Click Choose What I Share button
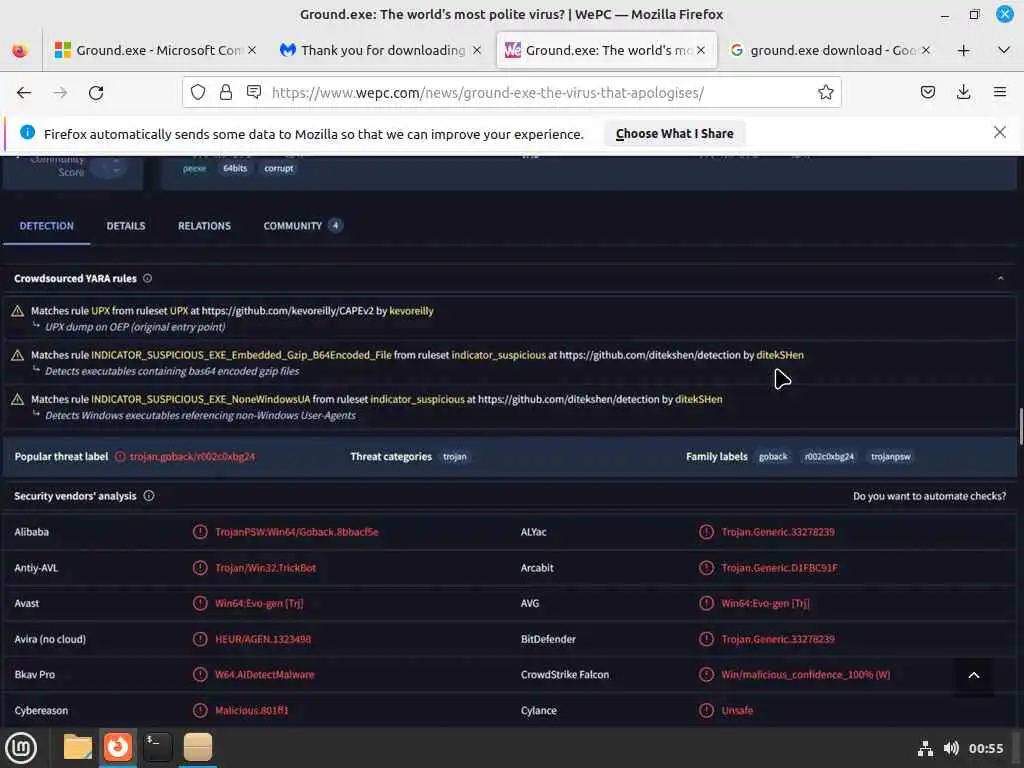The image size is (1024, 768). pos(674,133)
